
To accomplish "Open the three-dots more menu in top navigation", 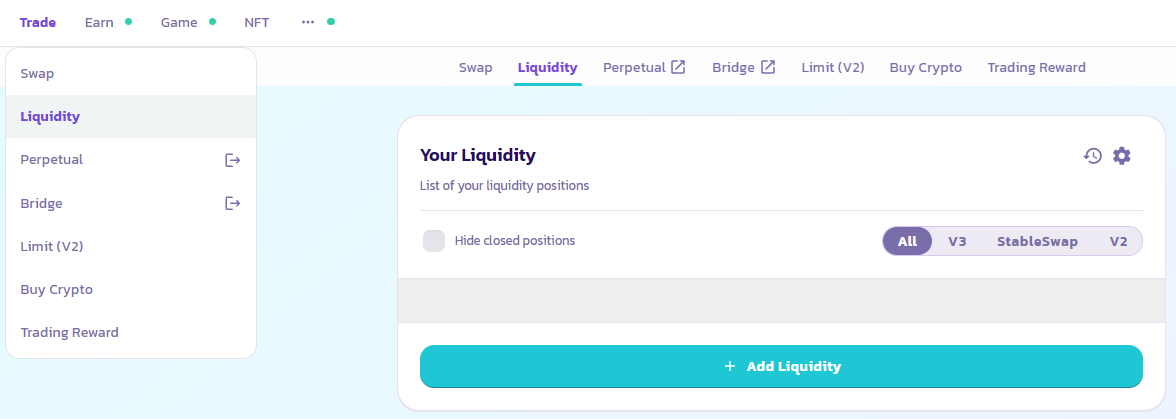I will (x=308, y=22).
